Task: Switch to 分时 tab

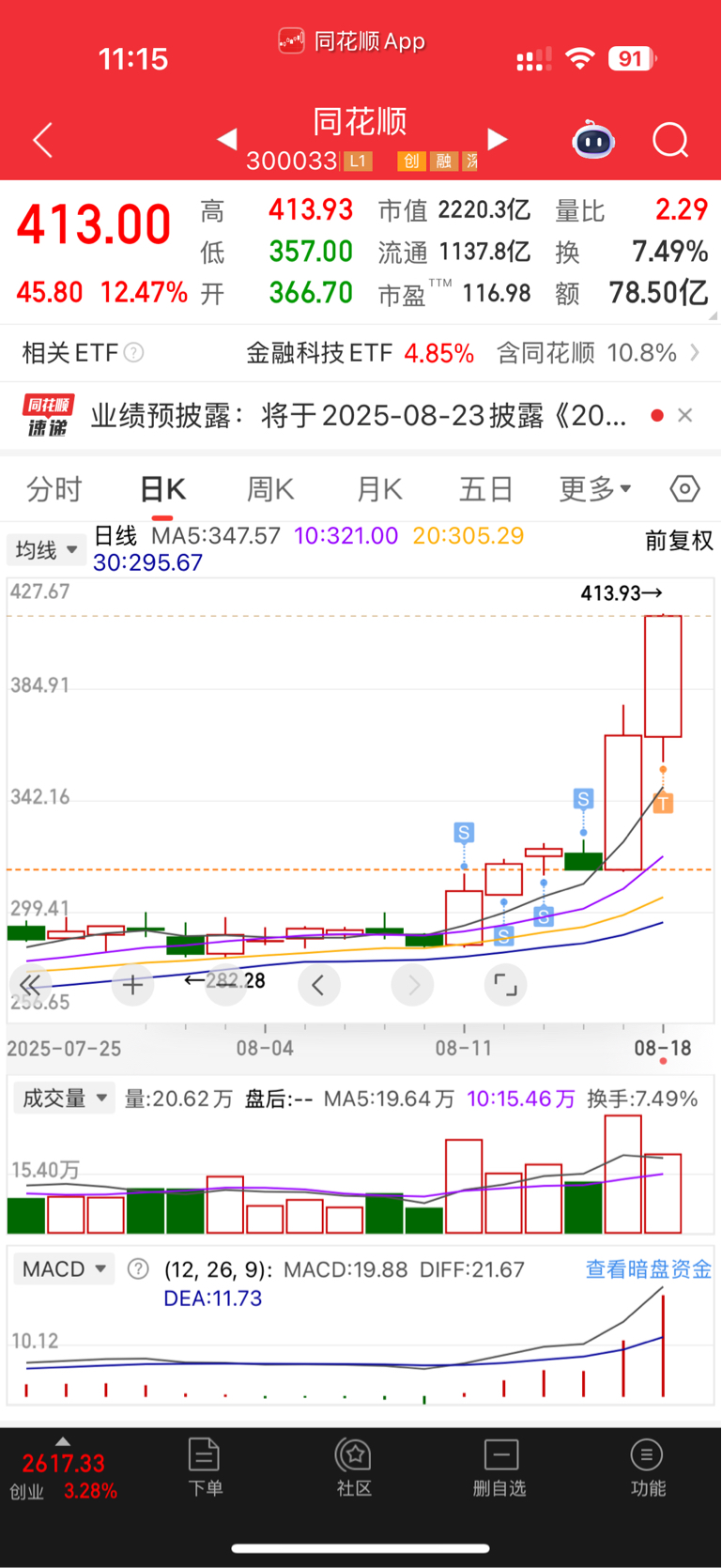Action: pyautogui.click(x=54, y=489)
